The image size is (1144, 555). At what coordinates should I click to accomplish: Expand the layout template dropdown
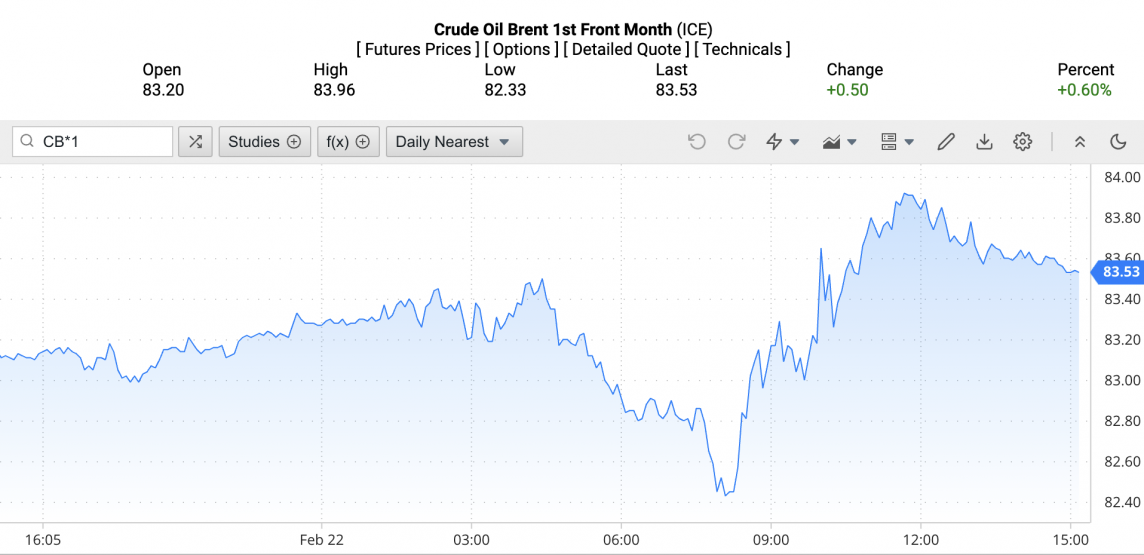coord(897,142)
